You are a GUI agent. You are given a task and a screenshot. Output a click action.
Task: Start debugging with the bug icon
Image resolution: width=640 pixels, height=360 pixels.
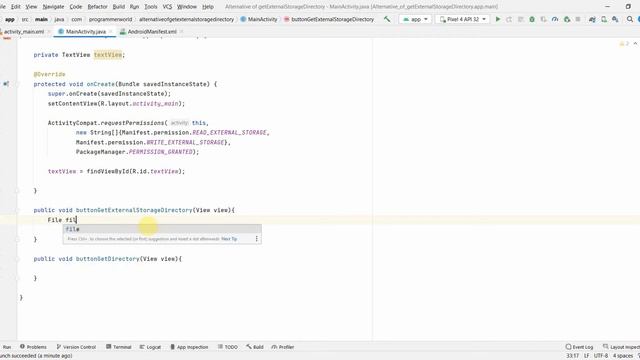[532, 19]
